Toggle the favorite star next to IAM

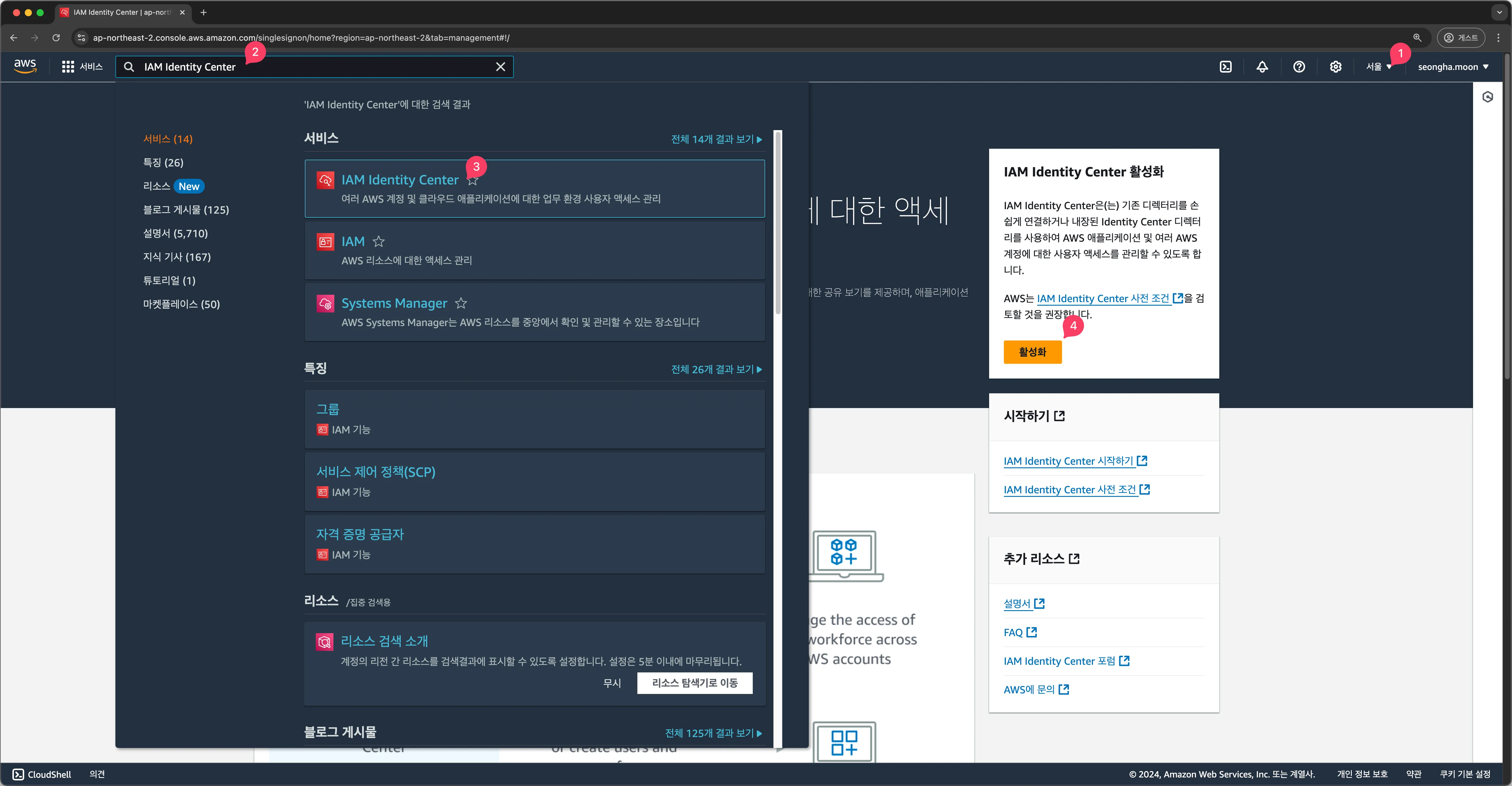click(379, 241)
